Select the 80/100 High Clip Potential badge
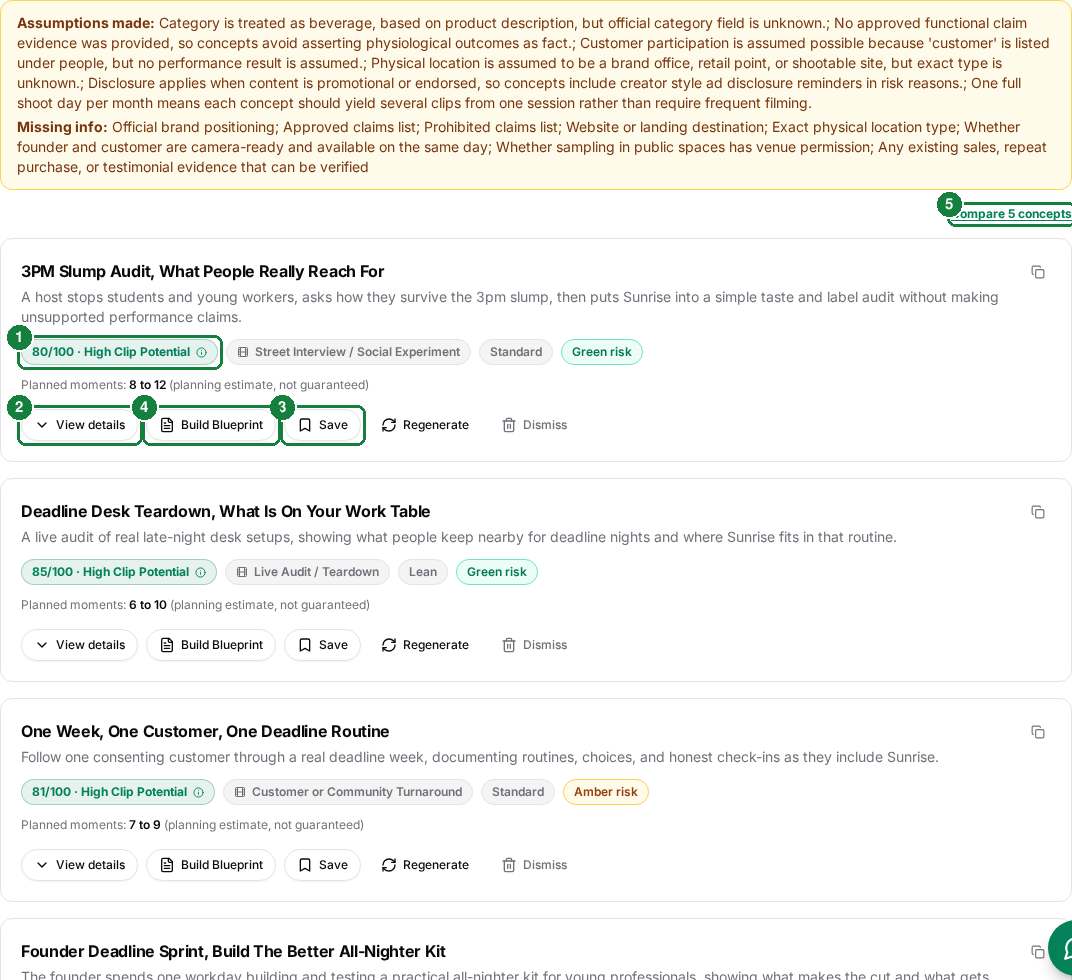Image resolution: width=1072 pixels, height=980 pixels. (x=119, y=352)
